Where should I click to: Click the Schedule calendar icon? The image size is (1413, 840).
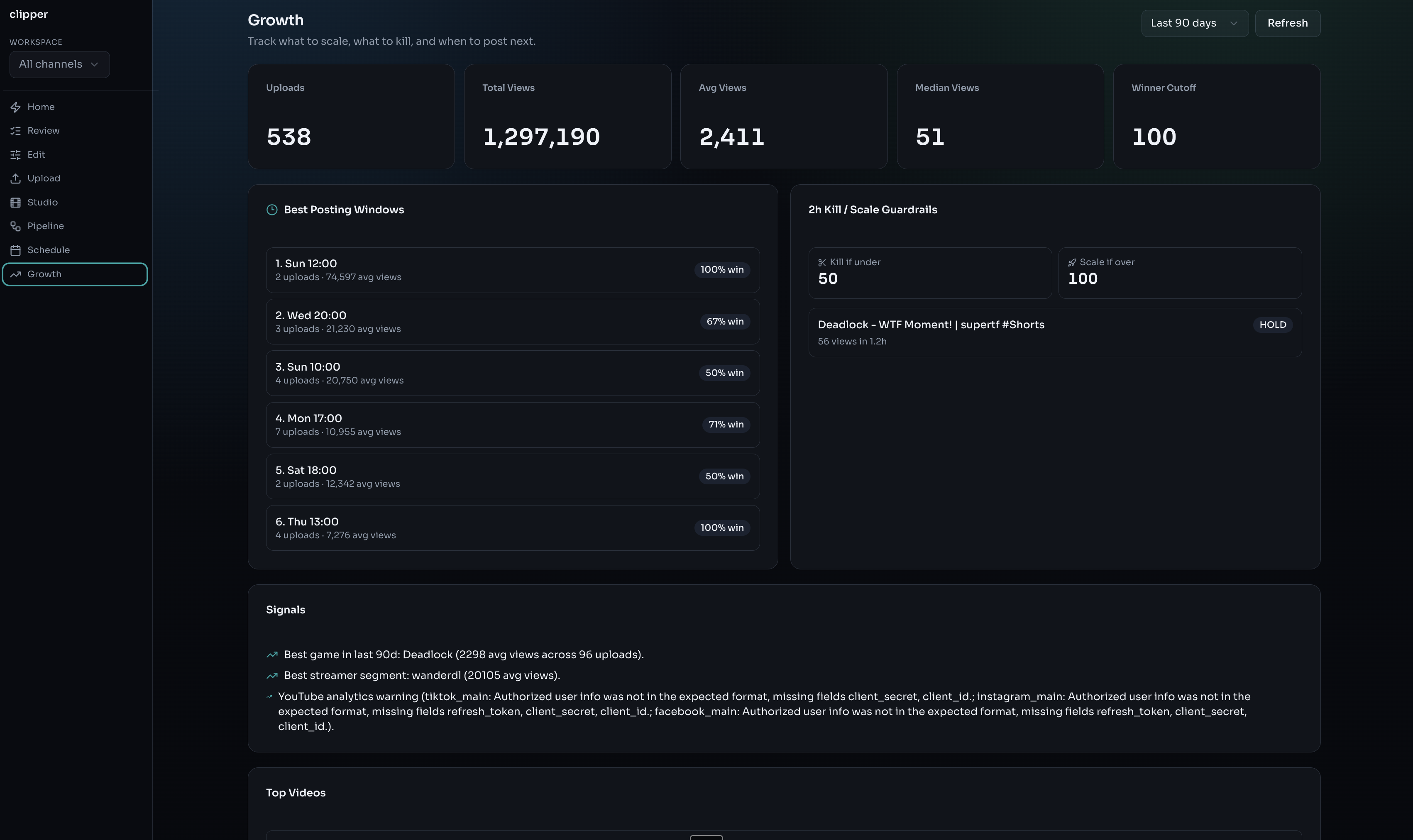point(16,250)
